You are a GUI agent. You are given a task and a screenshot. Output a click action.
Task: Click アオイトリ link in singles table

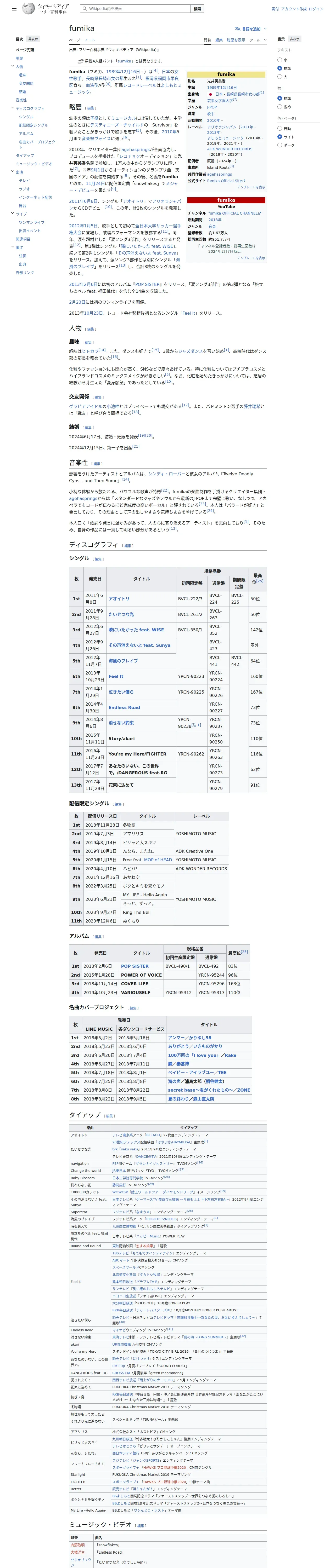(119, 598)
